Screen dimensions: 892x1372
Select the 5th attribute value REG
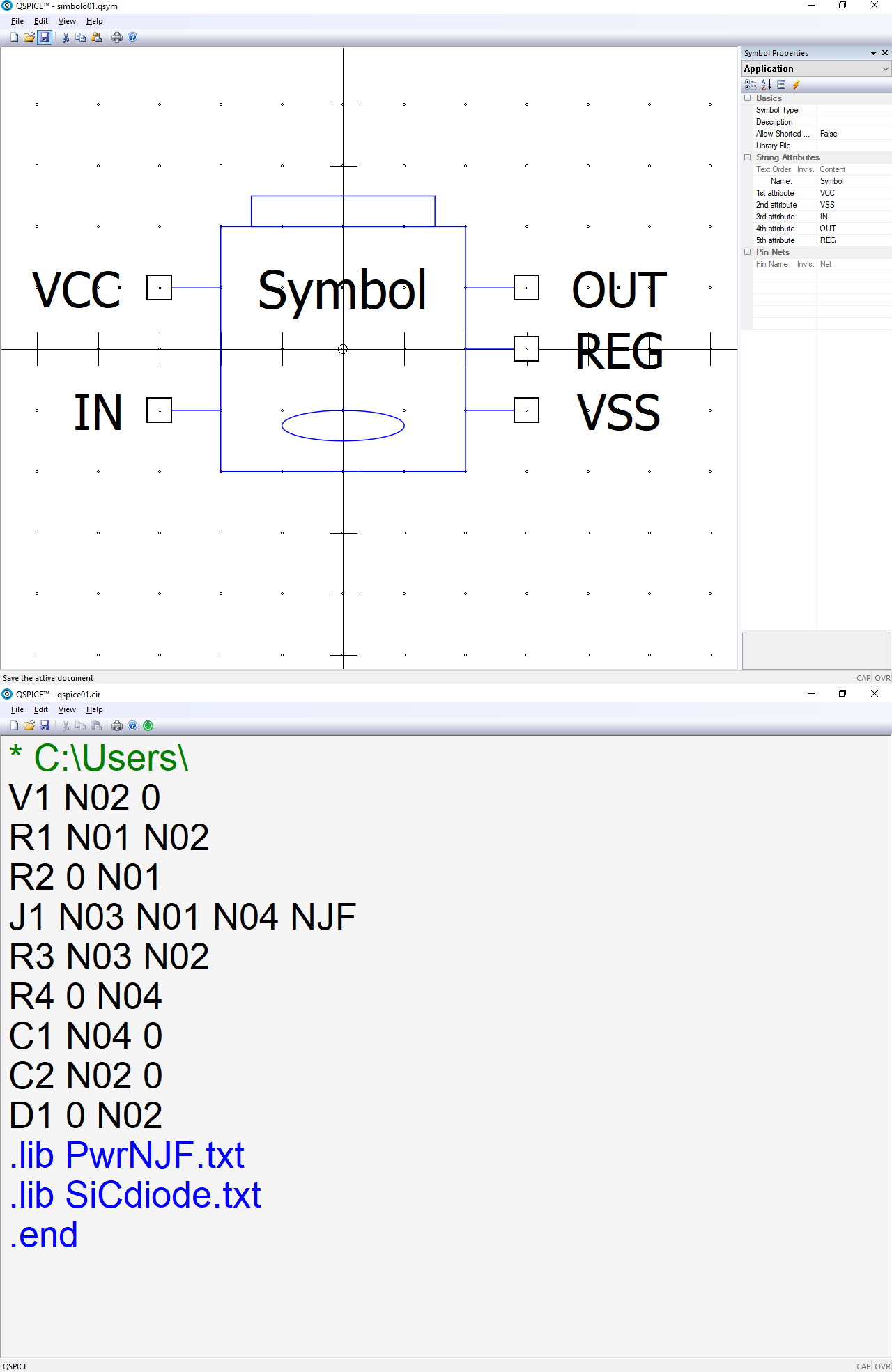point(854,240)
